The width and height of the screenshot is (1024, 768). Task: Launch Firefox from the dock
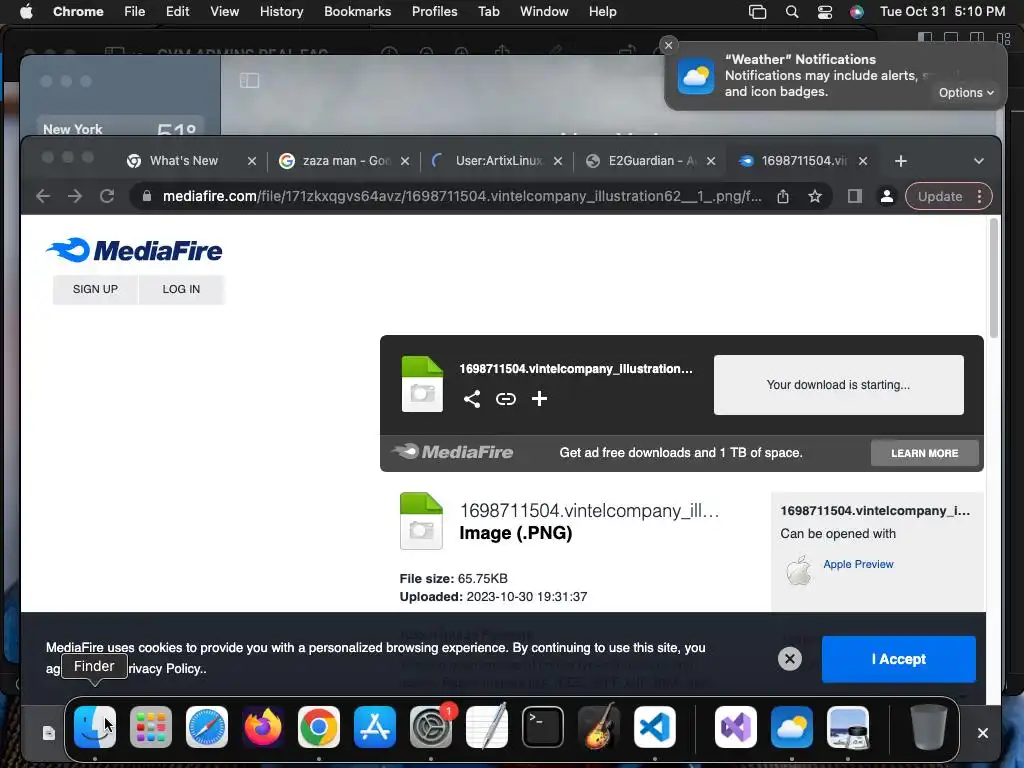[x=263, y=727]
